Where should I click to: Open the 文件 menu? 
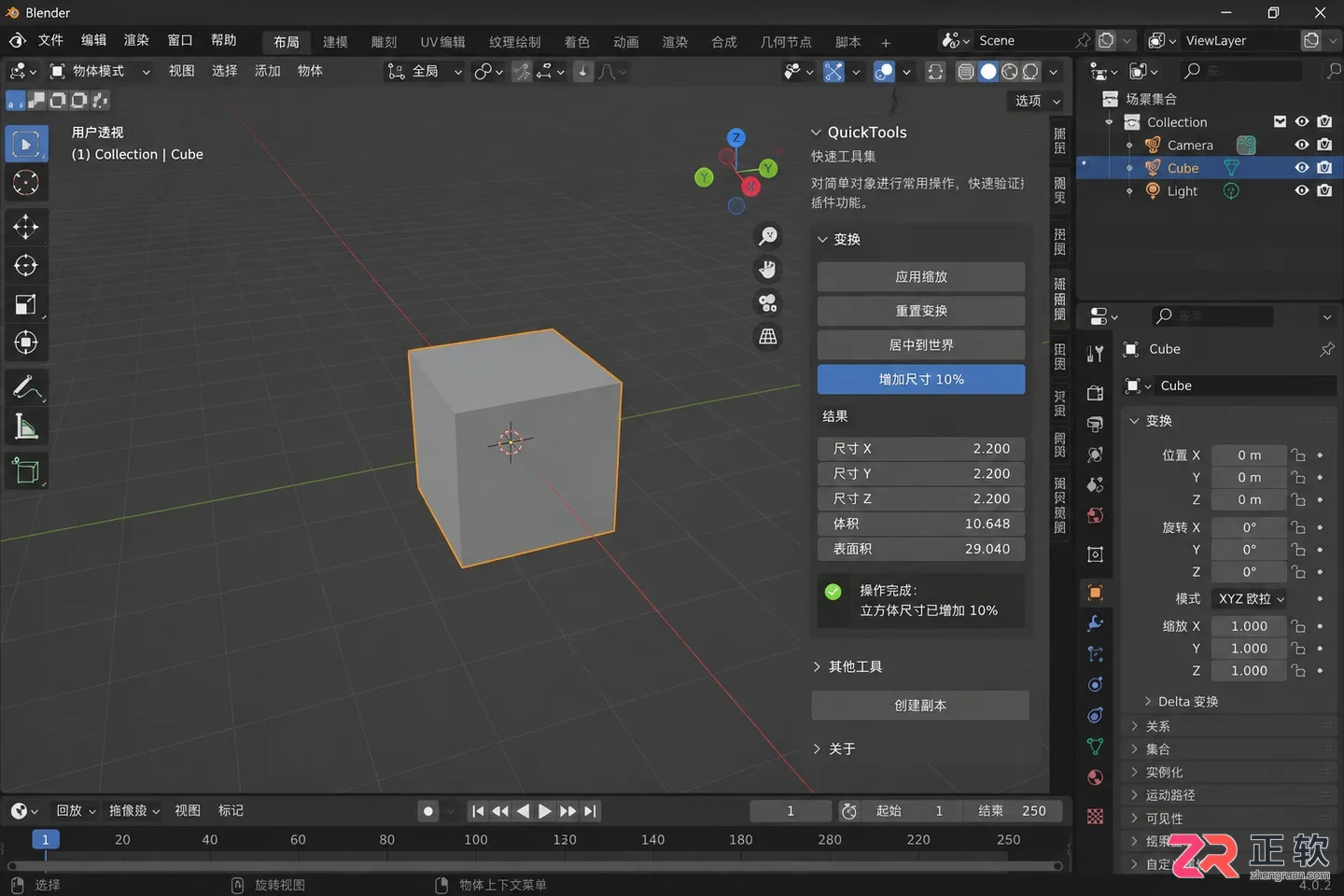coord(50,40)
